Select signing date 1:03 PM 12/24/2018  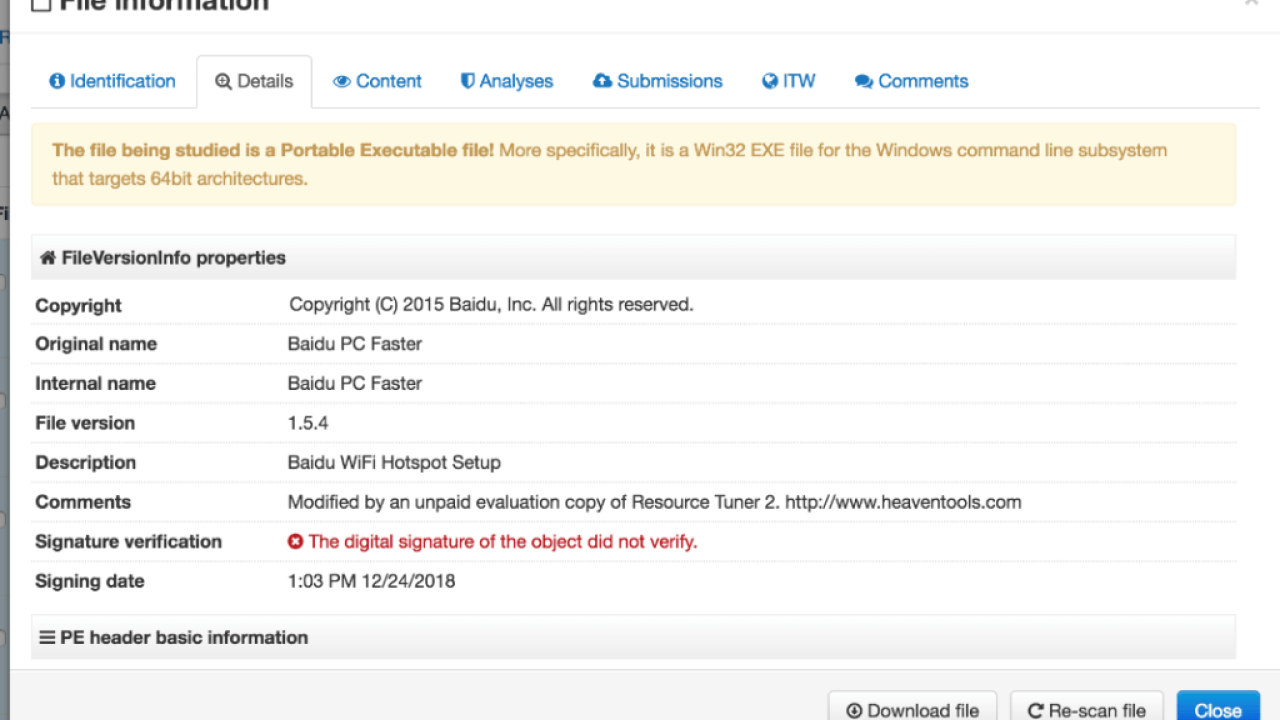point(371,581)
